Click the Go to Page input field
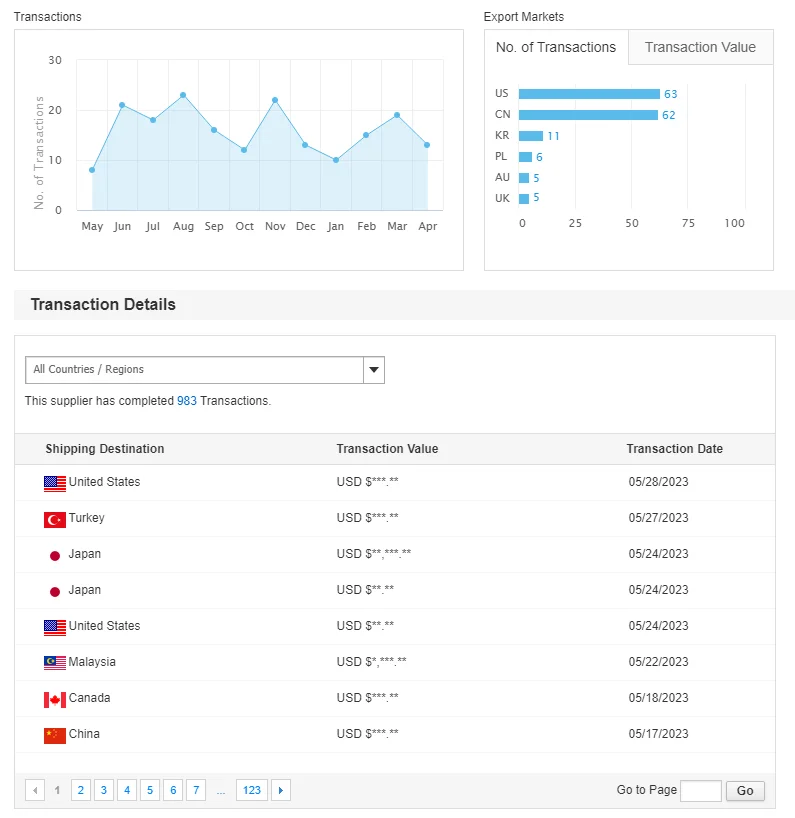This screenshot has width=795, height=818. [700, 791]
